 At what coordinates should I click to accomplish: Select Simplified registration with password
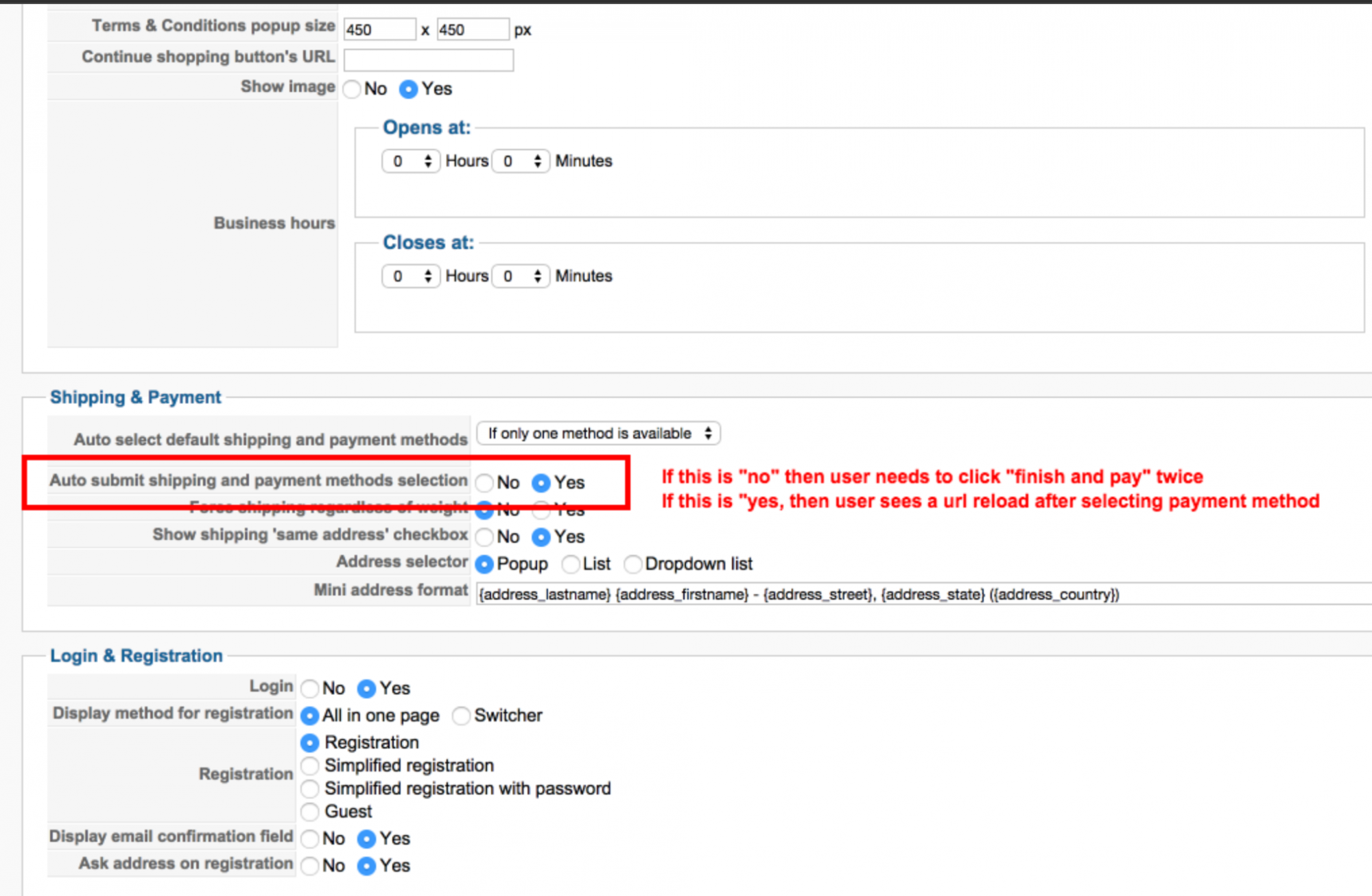tap(310, 789)
